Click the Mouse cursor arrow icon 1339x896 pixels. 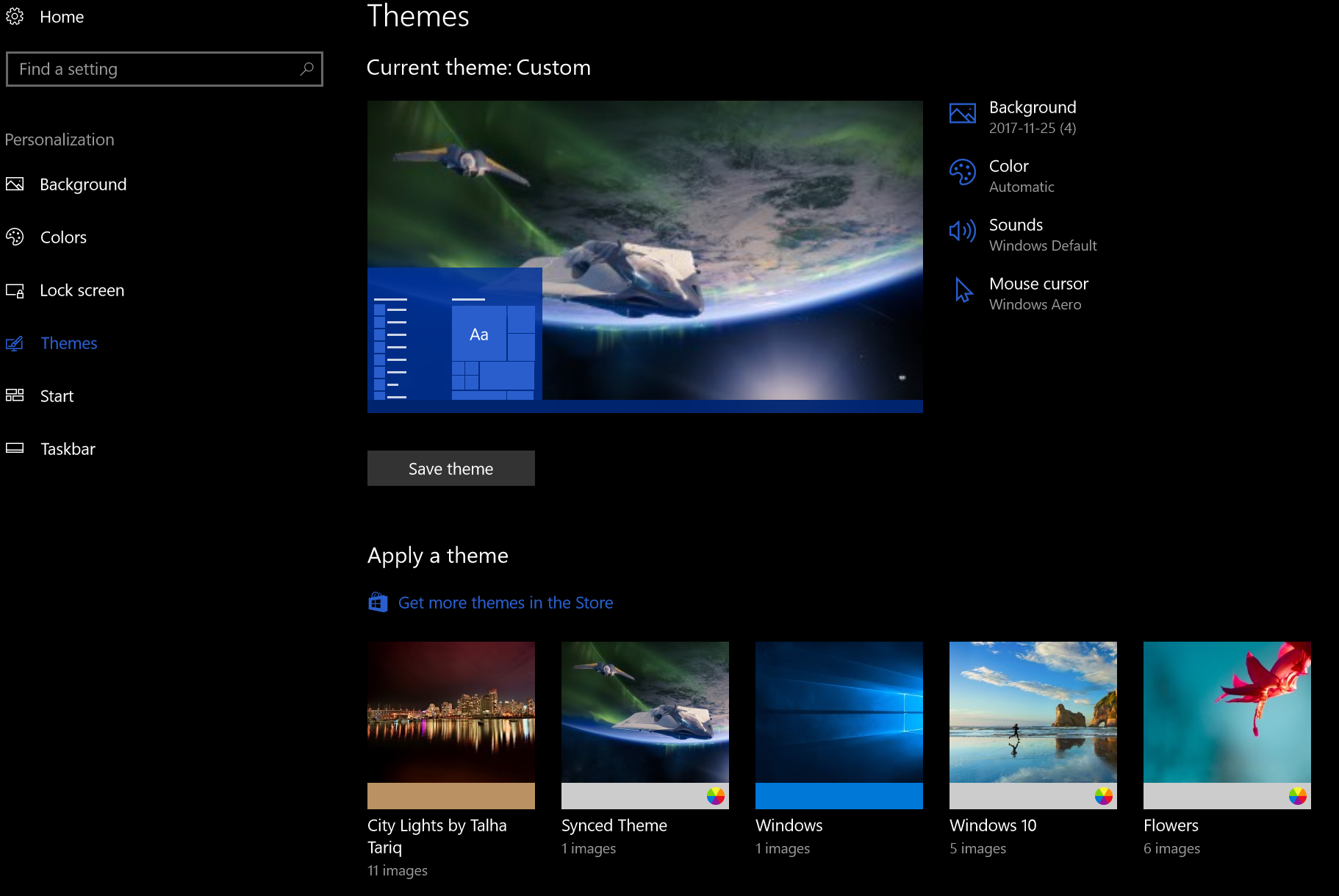pos(963,290)
